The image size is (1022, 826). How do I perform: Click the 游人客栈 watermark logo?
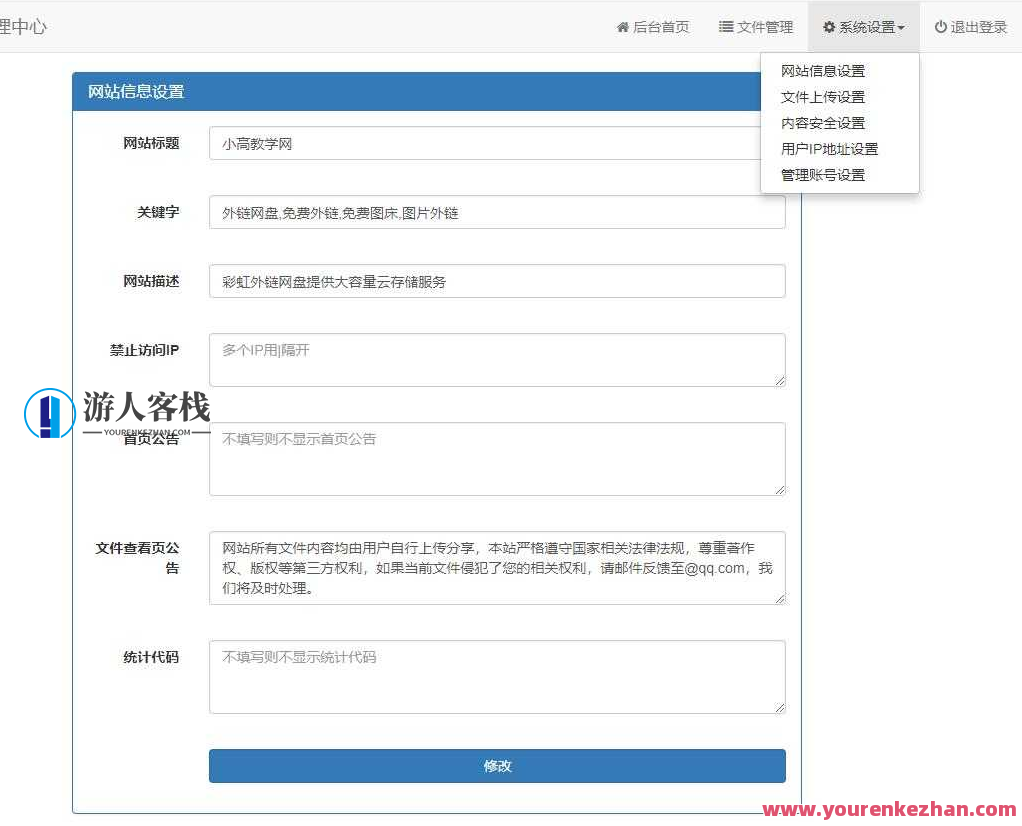(x=120, y=412)
